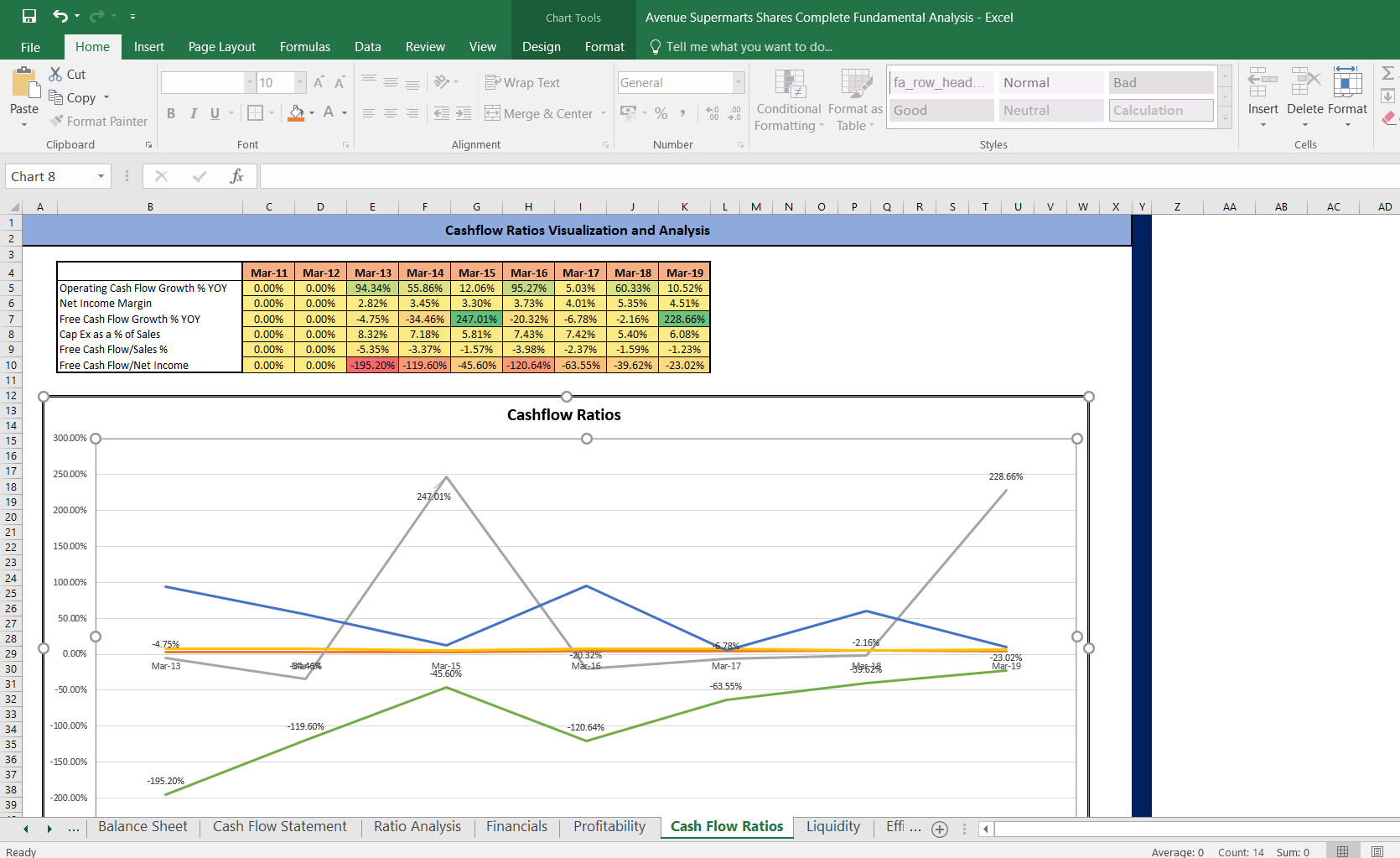
Task: Open the font name dropdown
Action: pos(249,82)
